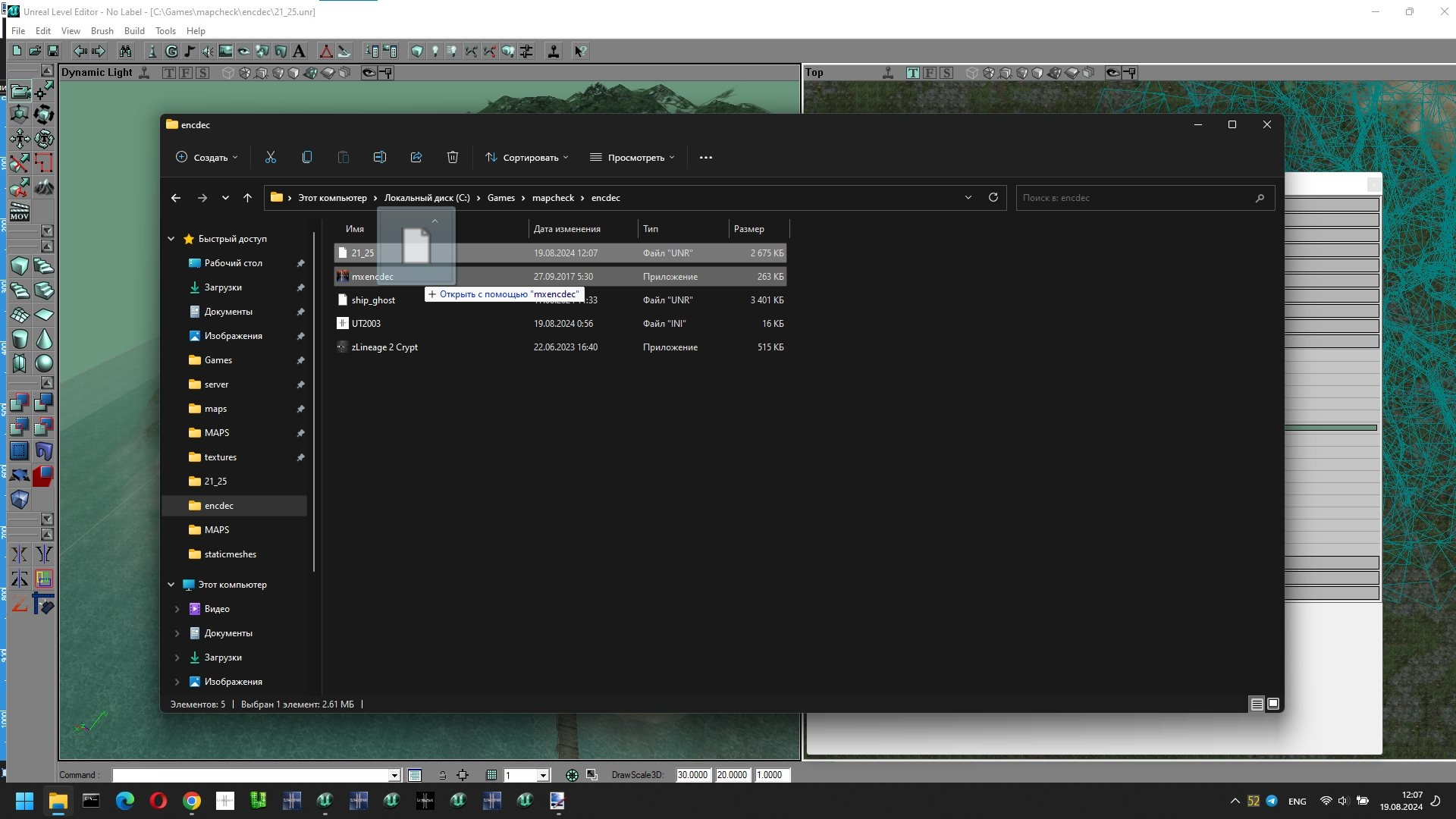Click the Play Map joystick icon in main toolbar

pos(554,51)
